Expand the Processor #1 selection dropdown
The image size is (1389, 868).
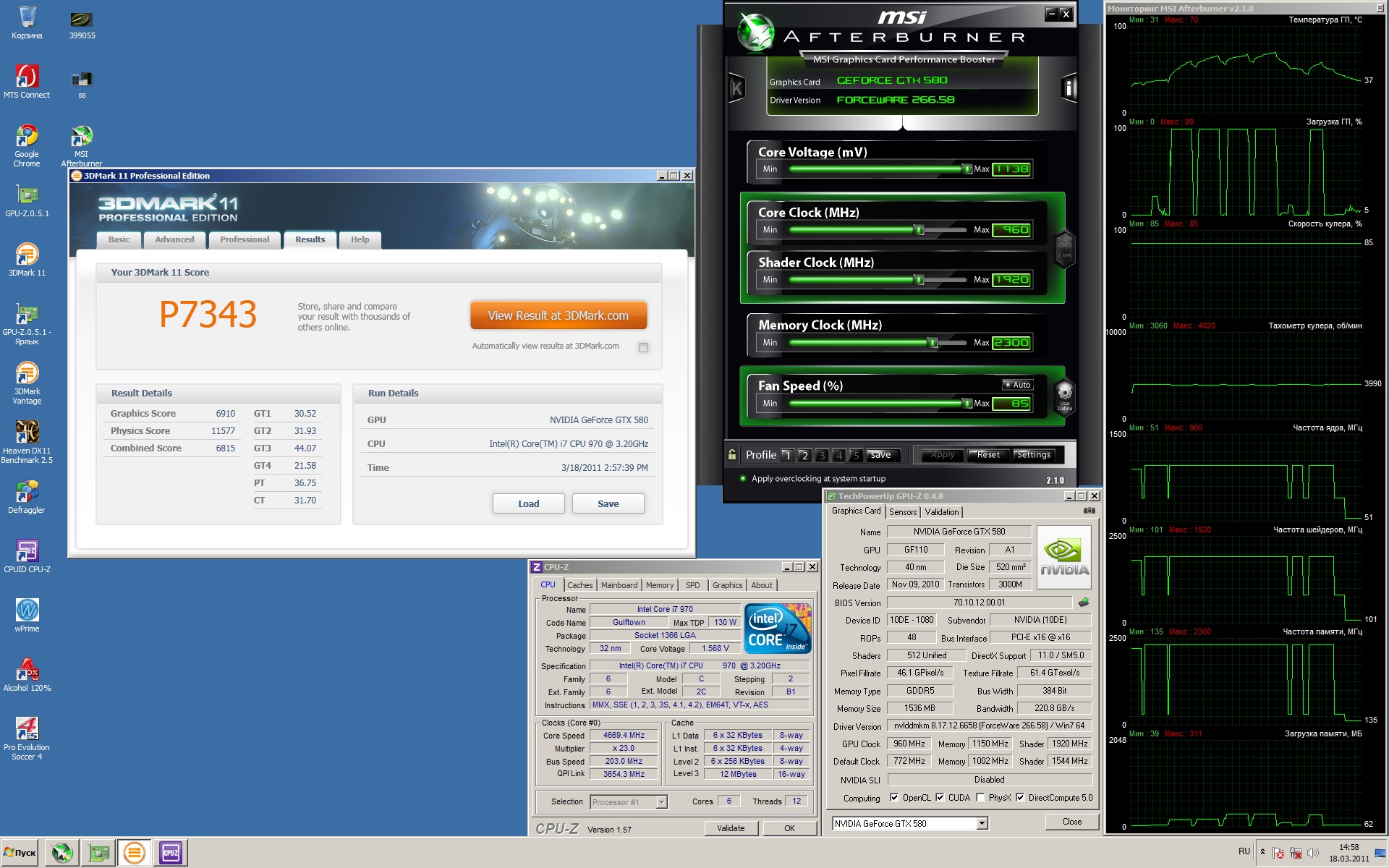(x=661, y=801)
